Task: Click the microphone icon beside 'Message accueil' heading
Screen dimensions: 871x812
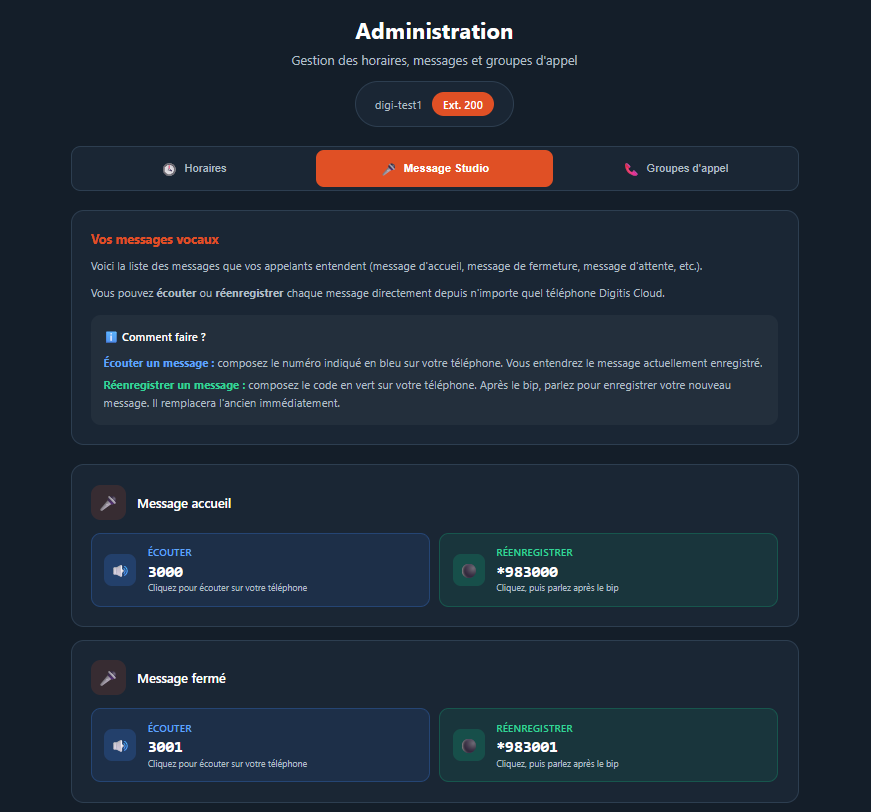Action: point(108,502)
